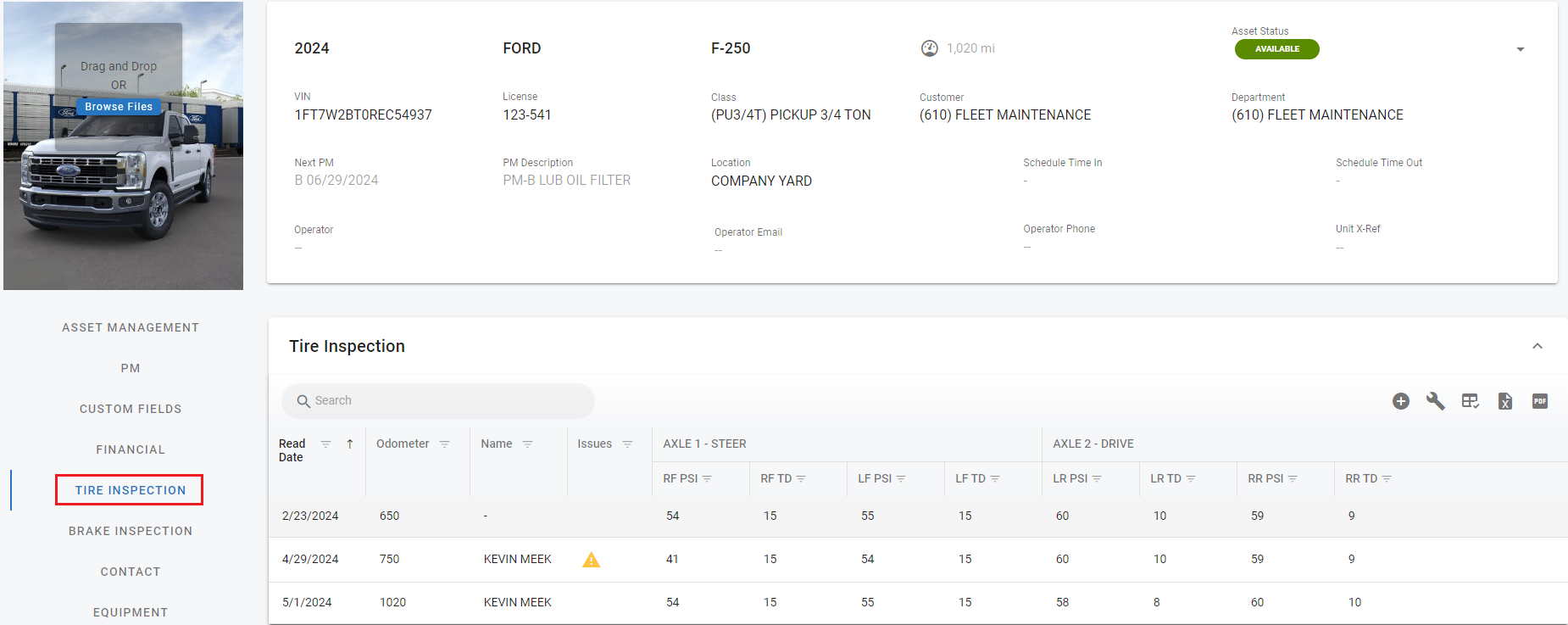Open the RF TD column filter
Screen dimensions: 1568x625
coord(801,479)
